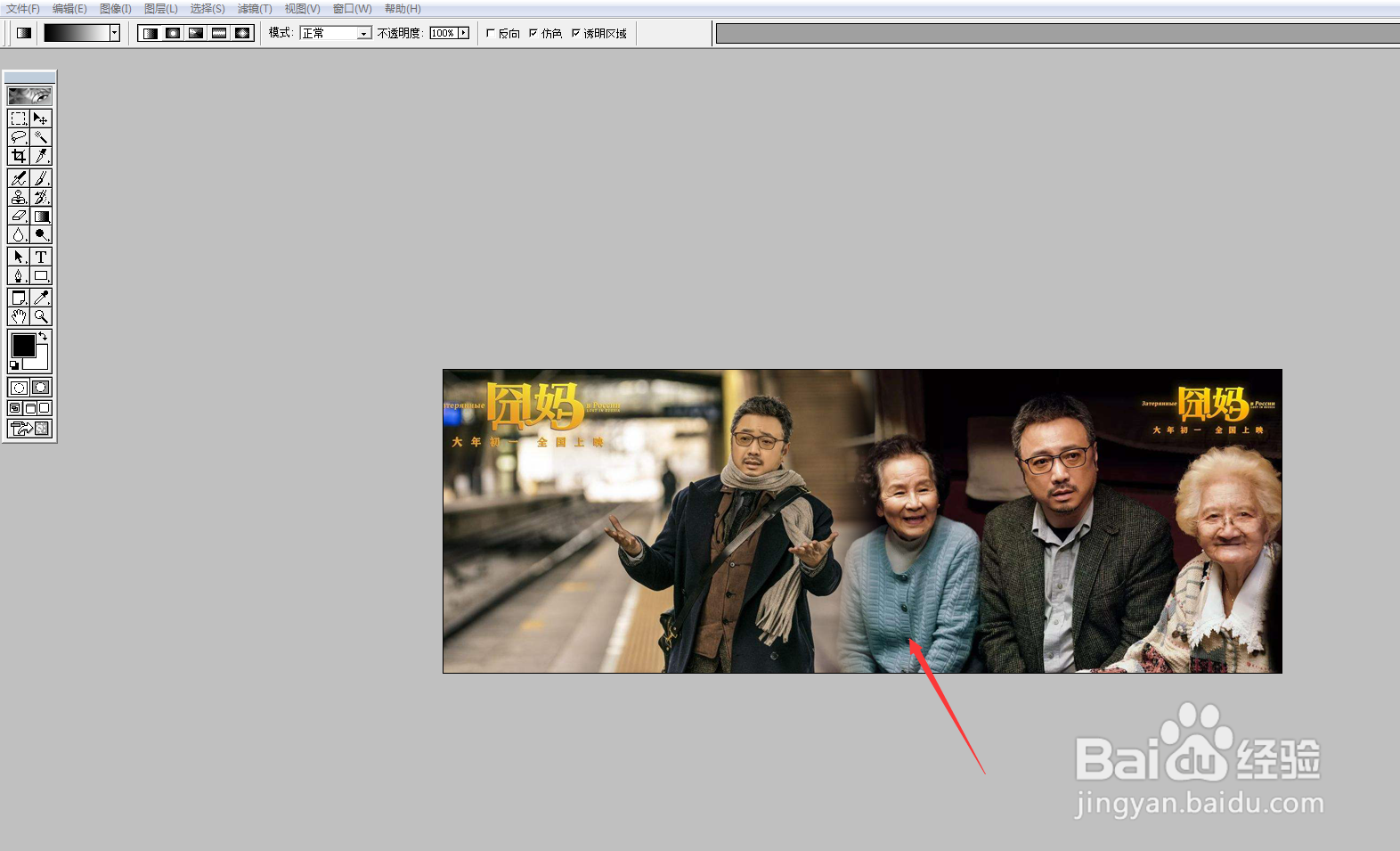Image resolution: width=1400 pixels, height=851 pixels.
Task: Select the History Brush tool
Action: pos(41,197)
